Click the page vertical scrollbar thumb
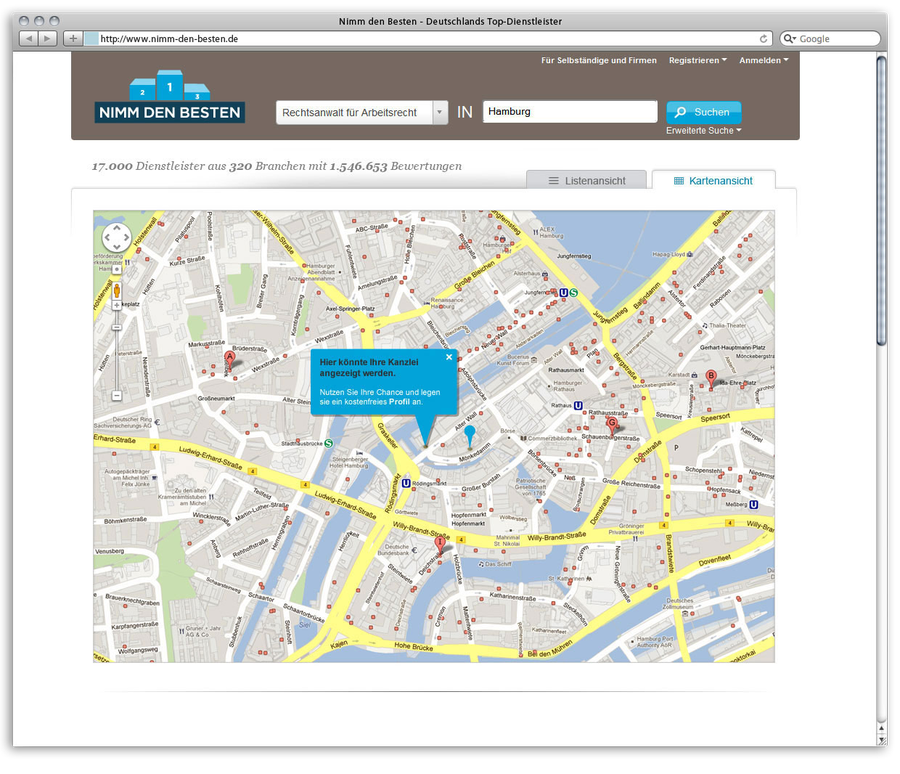This screenshot has width=900, height=774. [x=882, y=200]
